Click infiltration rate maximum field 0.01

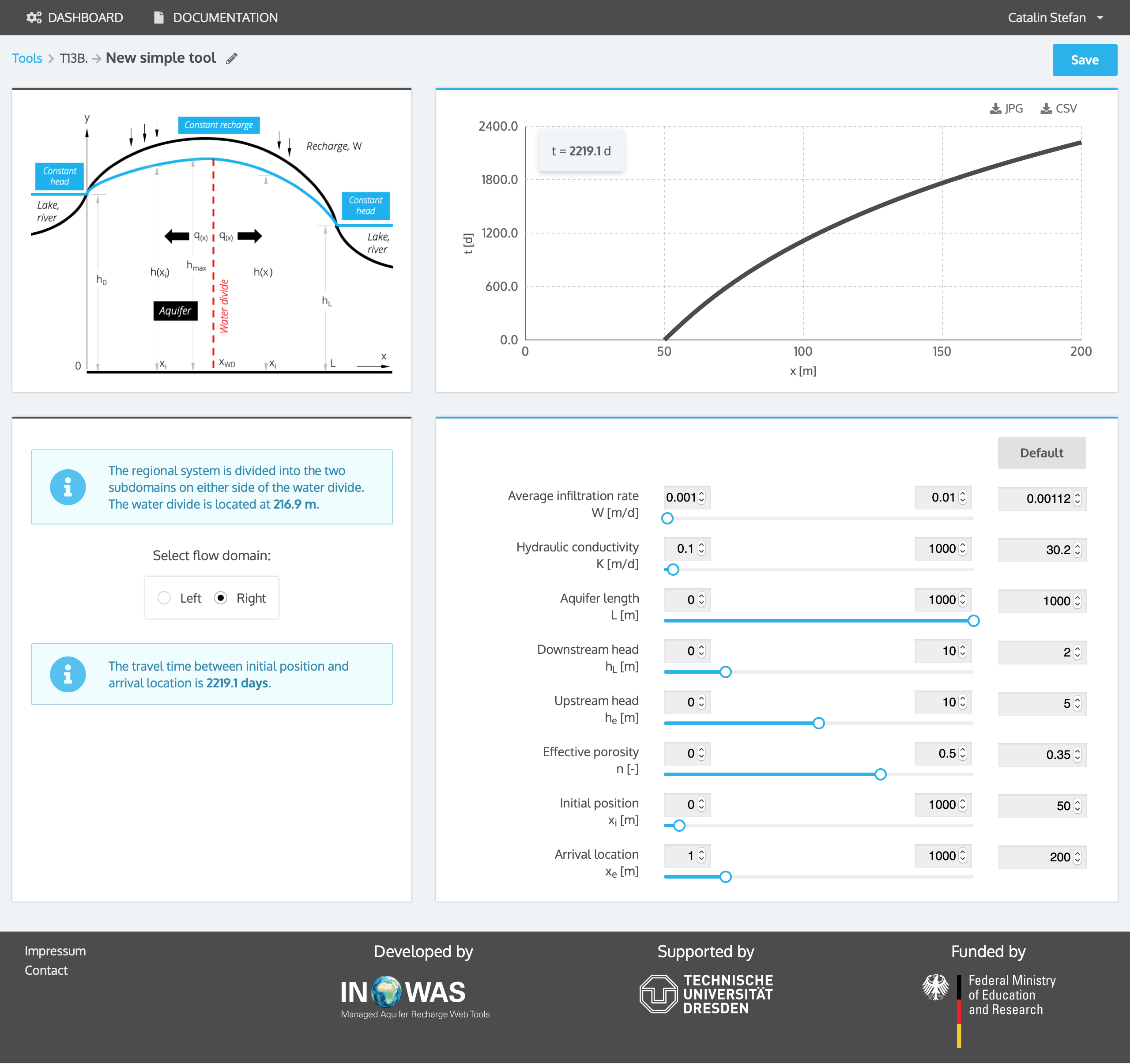coord(943,497)
